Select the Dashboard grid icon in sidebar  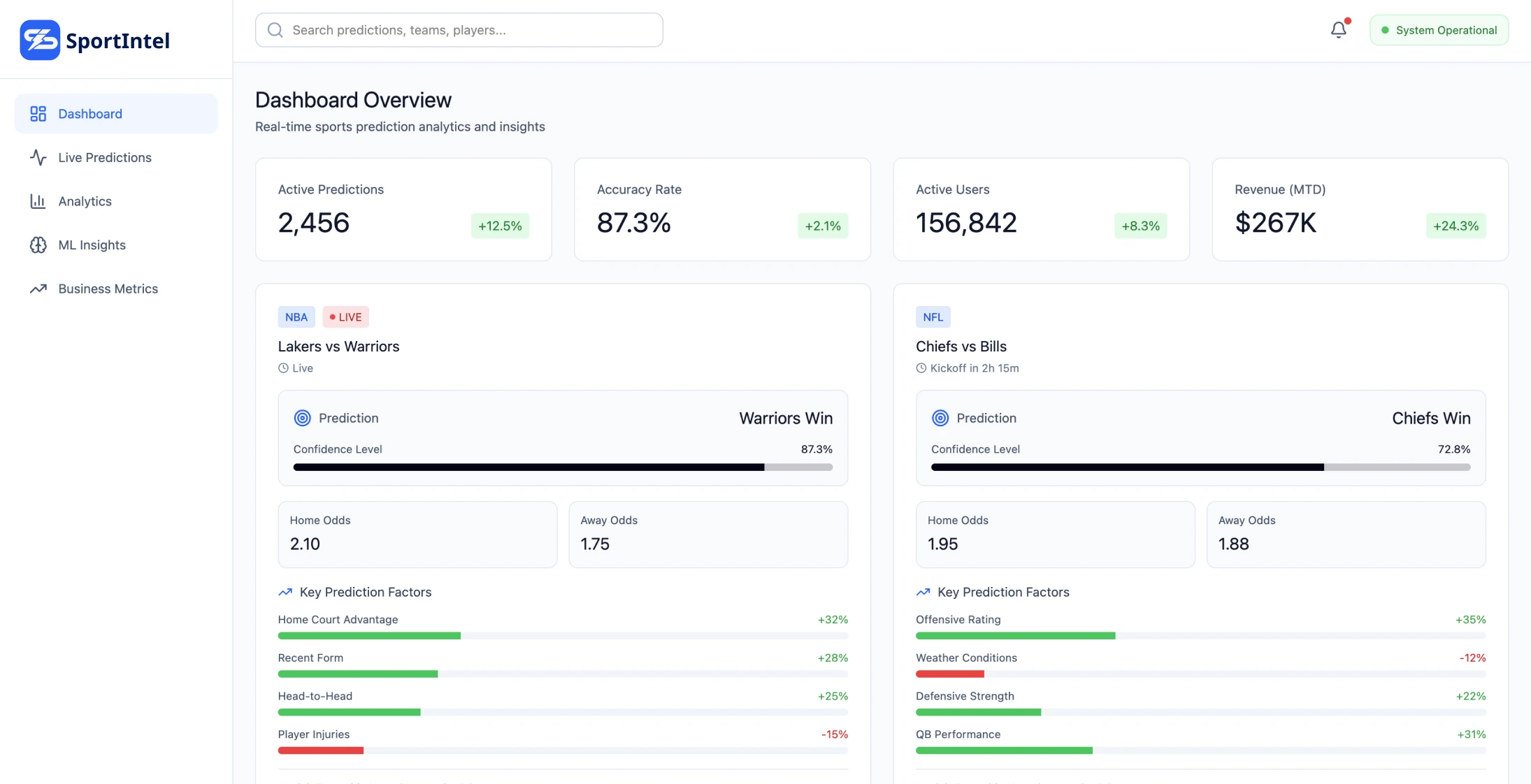[x=38, y=113]
